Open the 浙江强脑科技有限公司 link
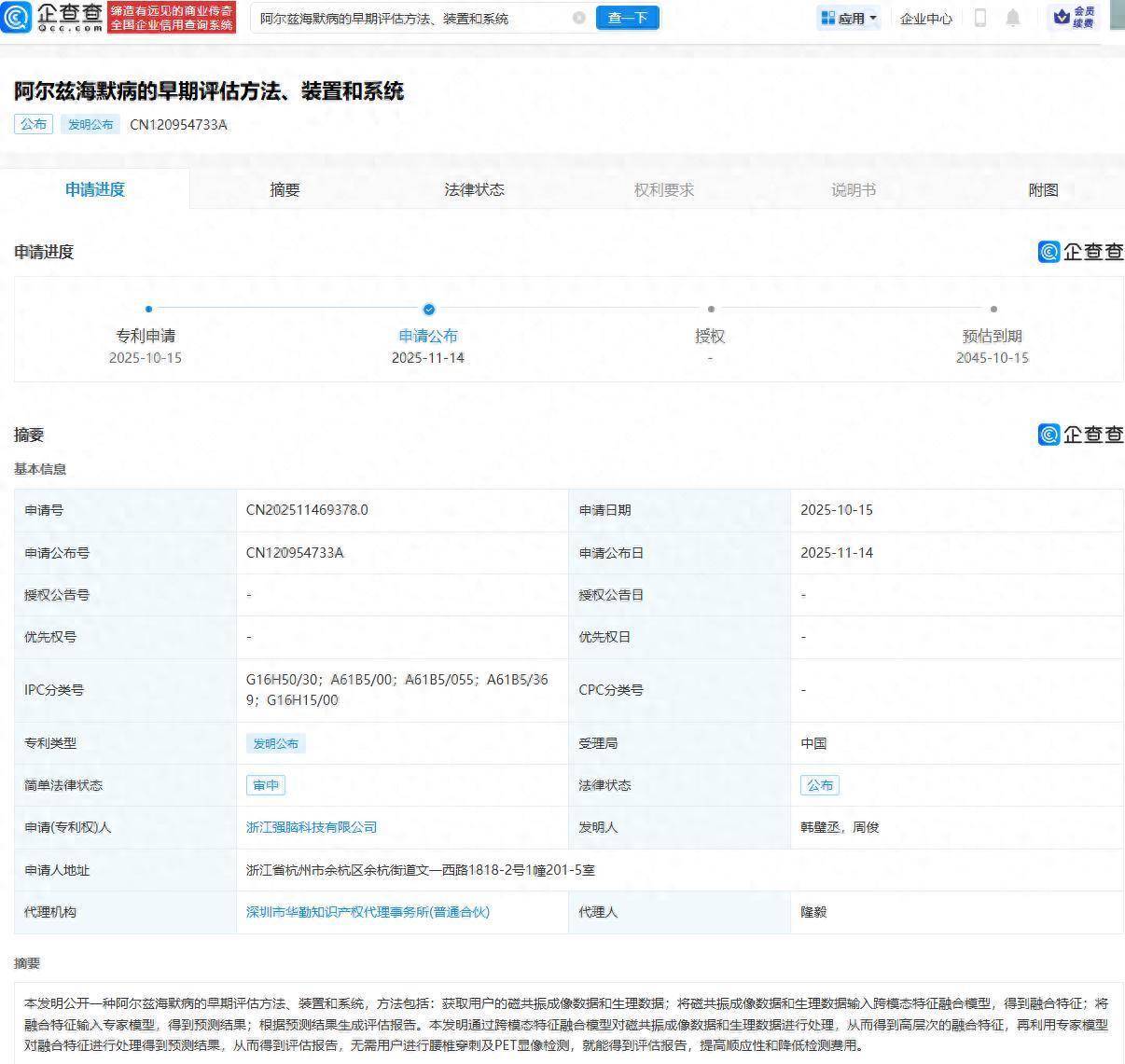Image resolution: width=1125 pixels, height=1064 pixels. (310, 827)
